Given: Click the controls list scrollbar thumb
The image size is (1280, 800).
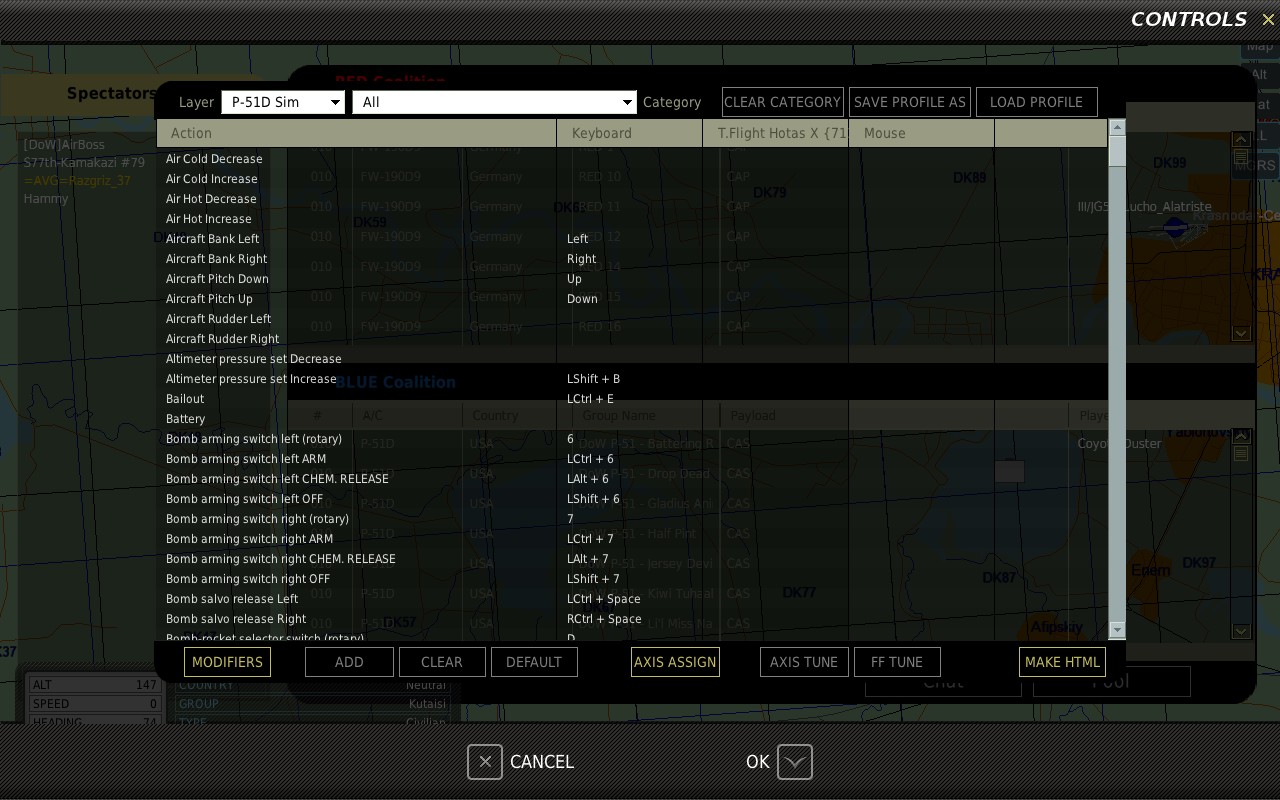Looking at the screenshot, I should (1118, 152).
